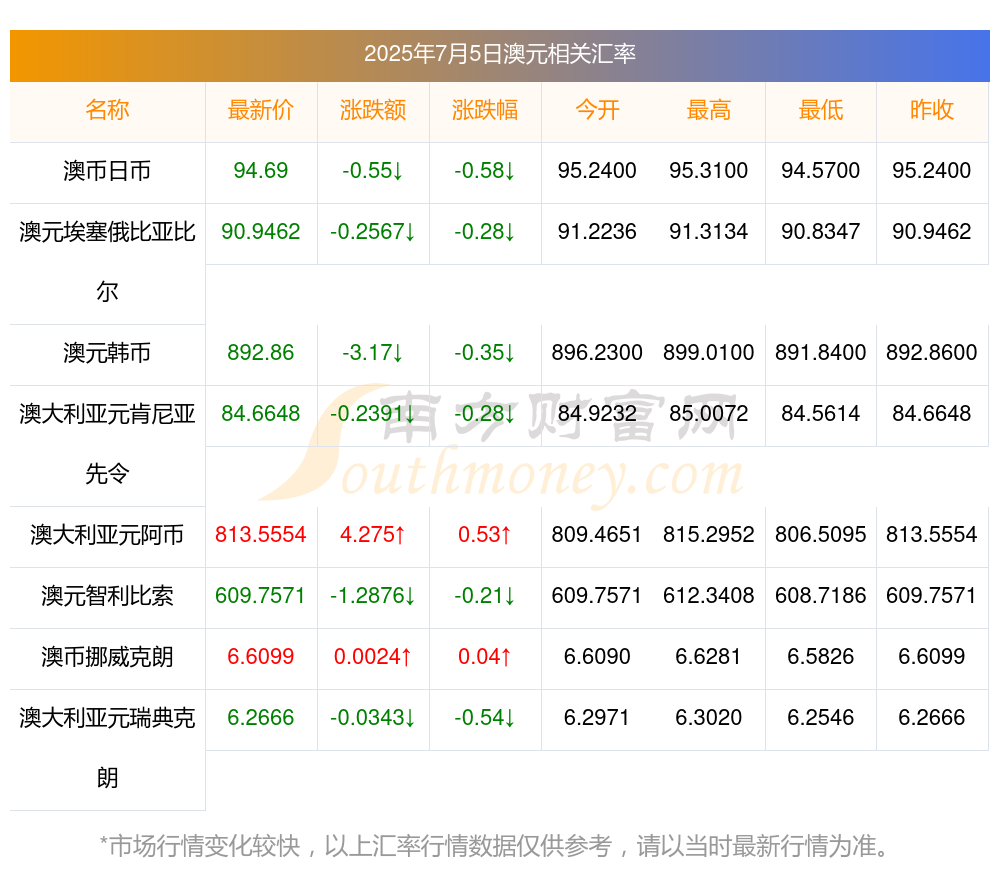Click change amount '-0.2567↓'
The width and height of the screenshot is (1000, 877).
pos(372,232)
